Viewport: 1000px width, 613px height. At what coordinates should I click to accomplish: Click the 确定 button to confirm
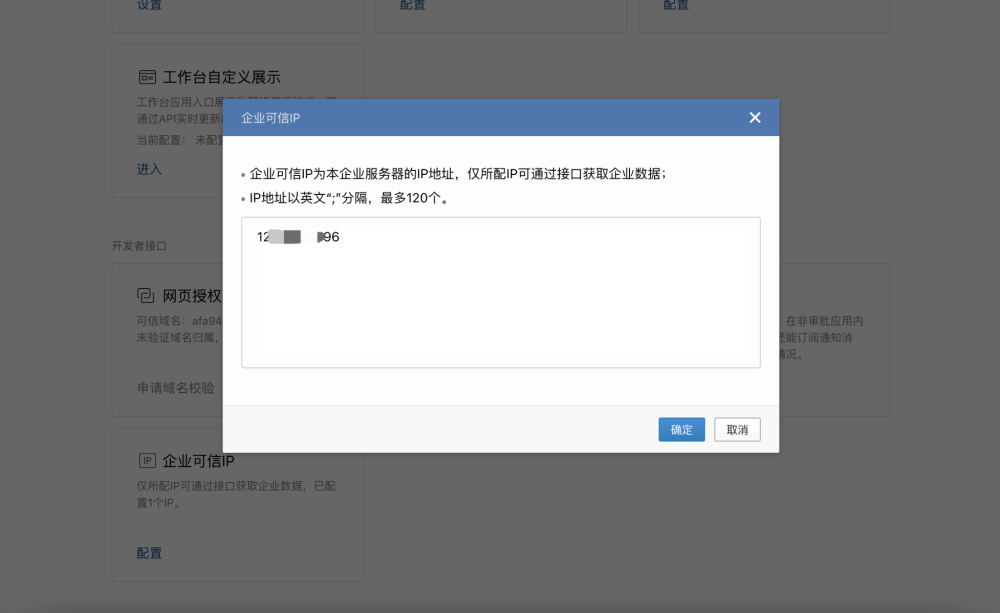[681, 430]
